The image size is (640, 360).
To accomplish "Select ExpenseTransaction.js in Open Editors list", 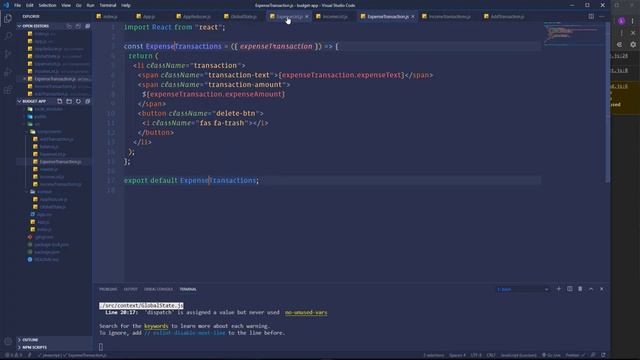I will pos(55,79).
